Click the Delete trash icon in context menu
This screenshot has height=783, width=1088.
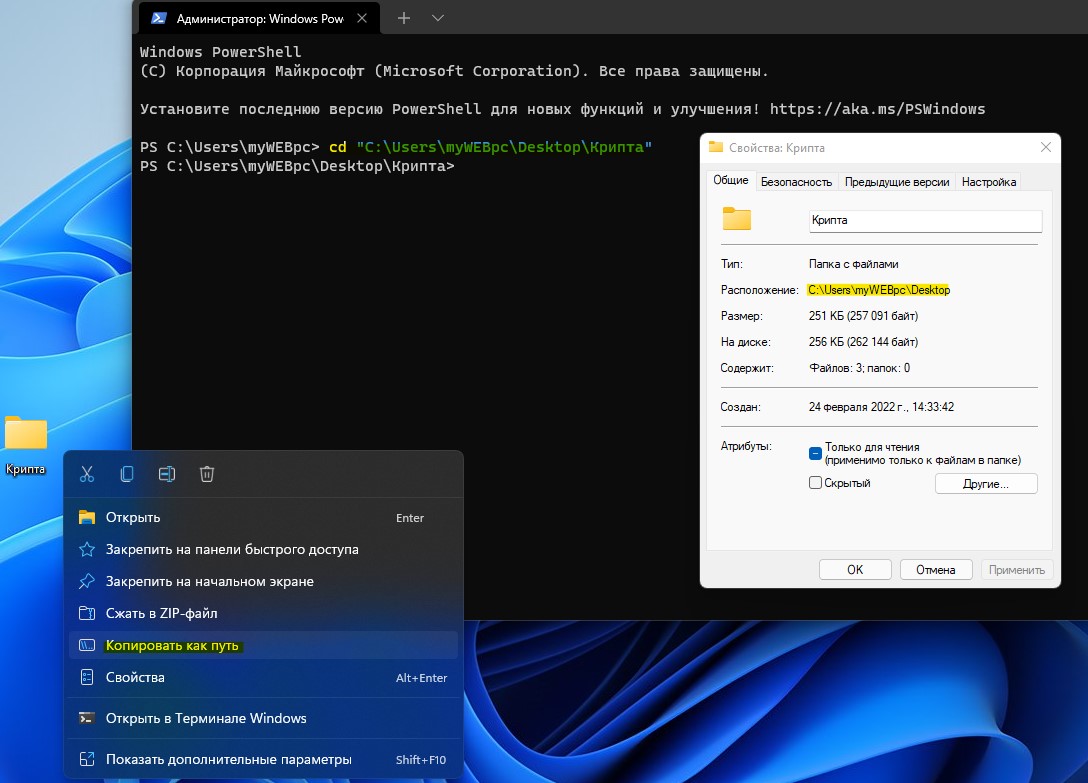tap(207, 474)
